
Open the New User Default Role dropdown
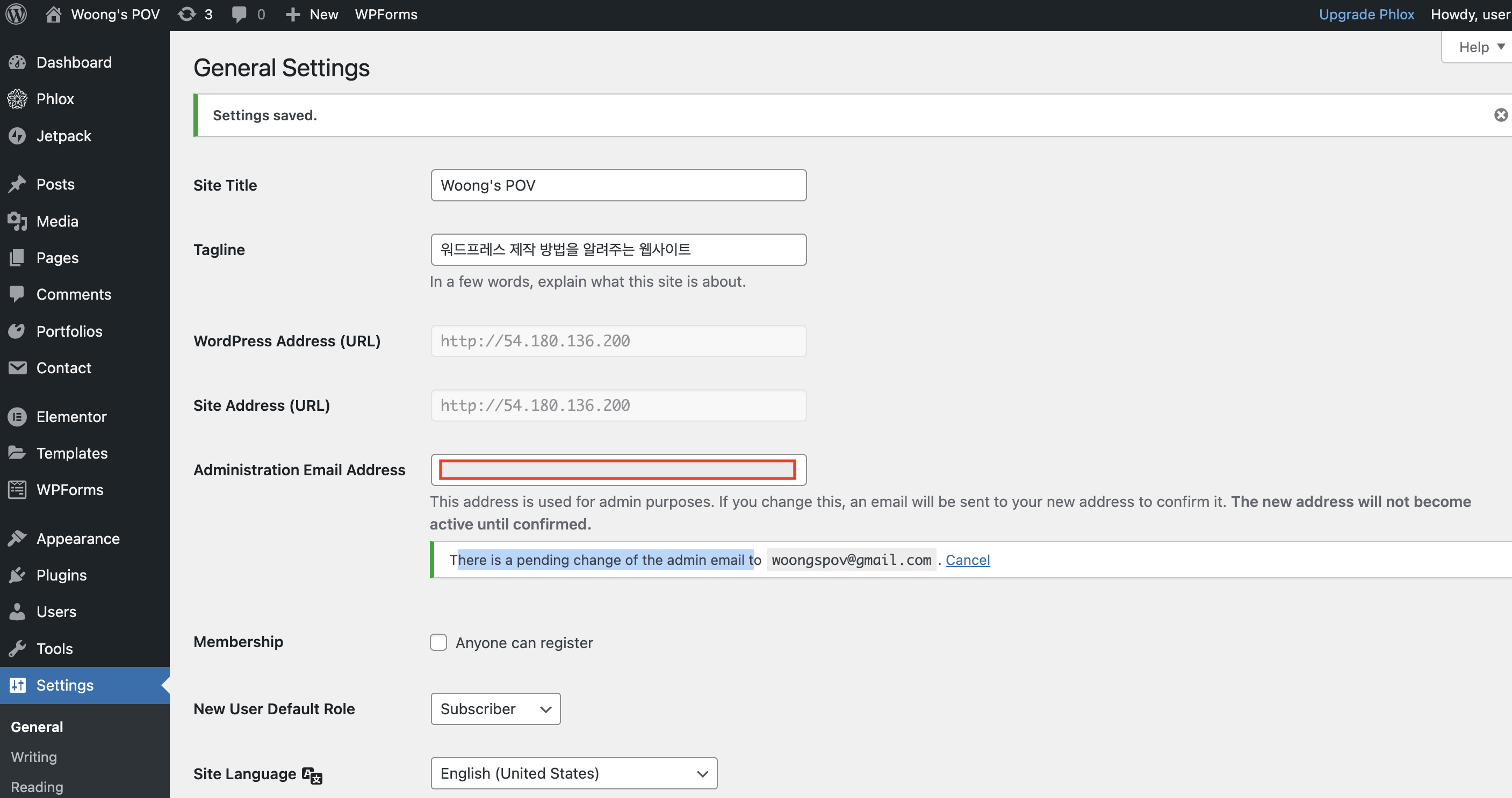click(495, 709)
